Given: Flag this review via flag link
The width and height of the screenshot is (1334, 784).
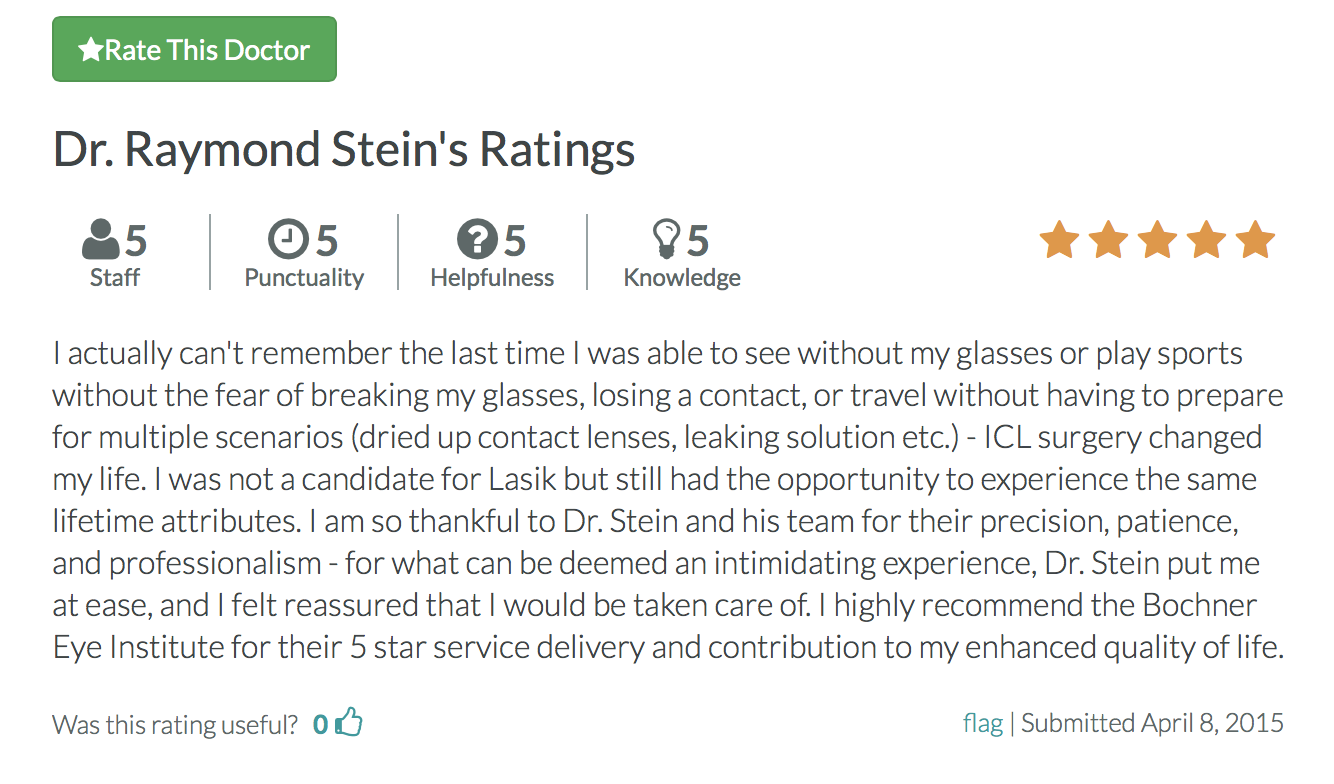Looking at the screenshot, I should click(983, 723).
